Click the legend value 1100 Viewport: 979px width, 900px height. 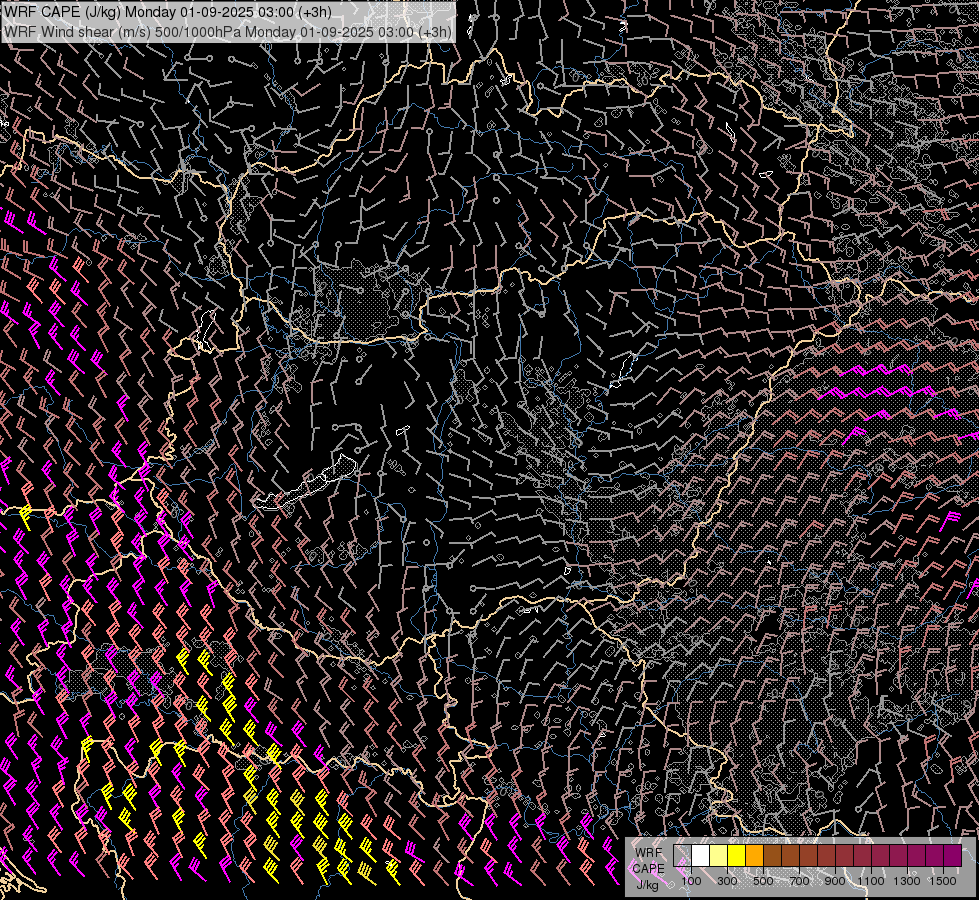coord(870,881)
